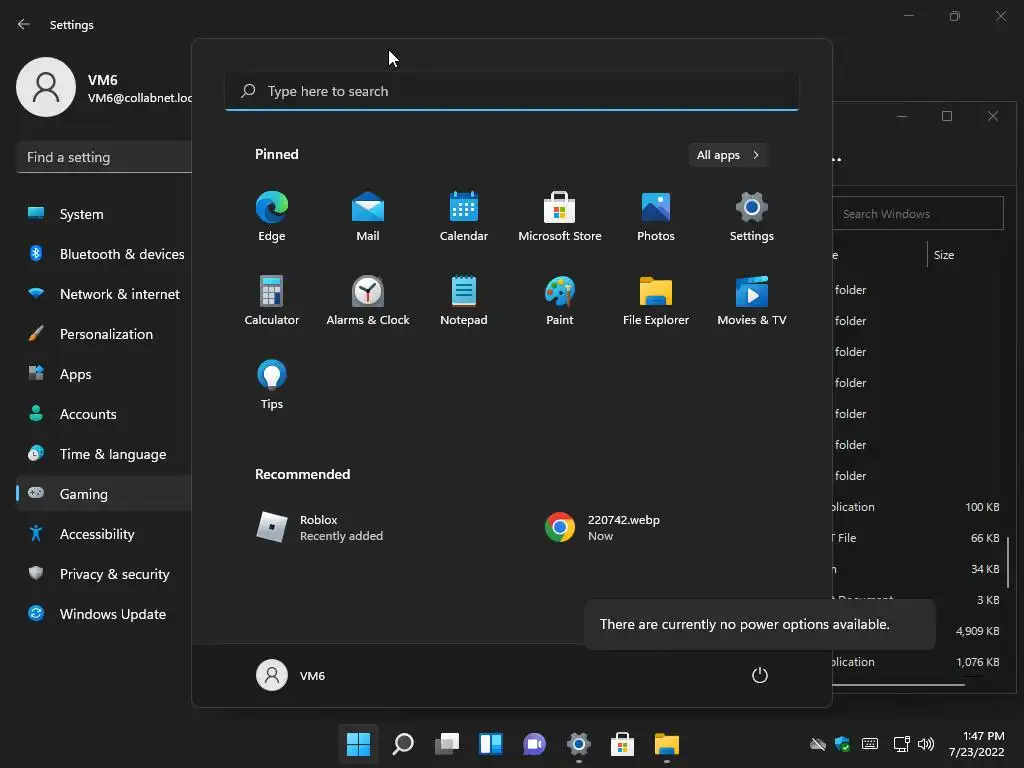The width and height of the screenshot is (1024, 768).
Task: Open Accounts settings
Action: pos(104,414)
